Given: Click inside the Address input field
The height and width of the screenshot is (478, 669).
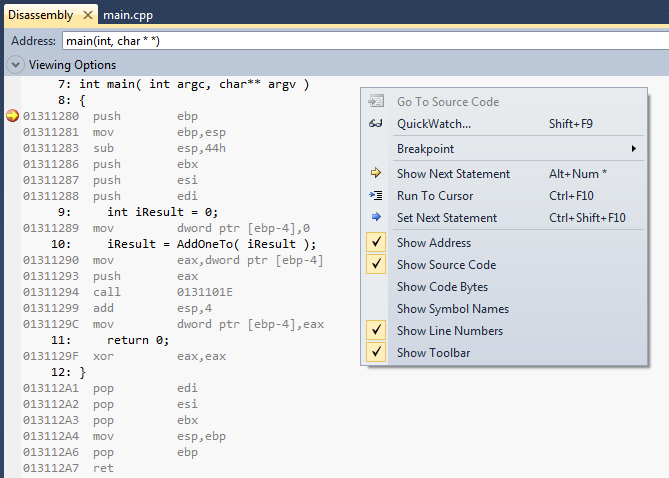Looking at the screenshot, I should point(360,41).
